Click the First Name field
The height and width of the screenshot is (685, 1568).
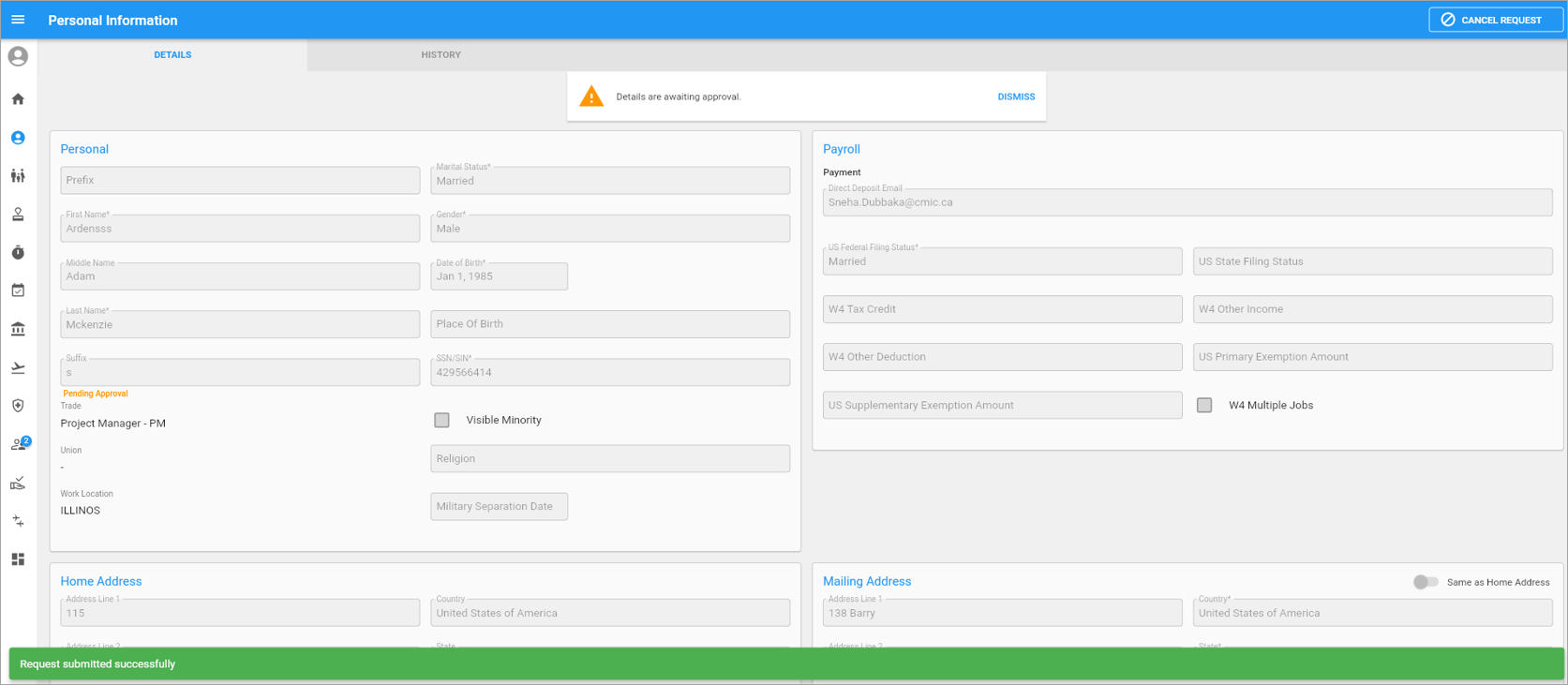(240, 228)
